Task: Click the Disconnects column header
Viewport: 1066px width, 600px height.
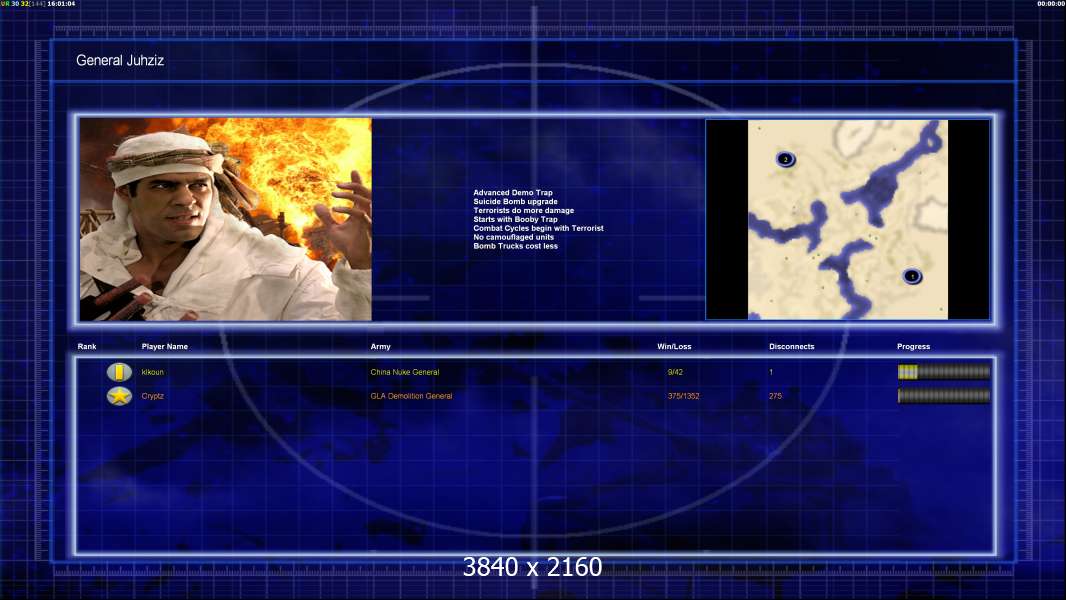Action: [791, 347]
